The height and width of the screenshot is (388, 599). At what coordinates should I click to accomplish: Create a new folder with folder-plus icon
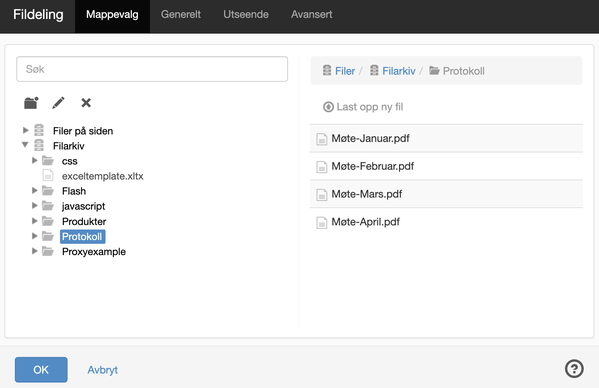(x=31, y=103)
